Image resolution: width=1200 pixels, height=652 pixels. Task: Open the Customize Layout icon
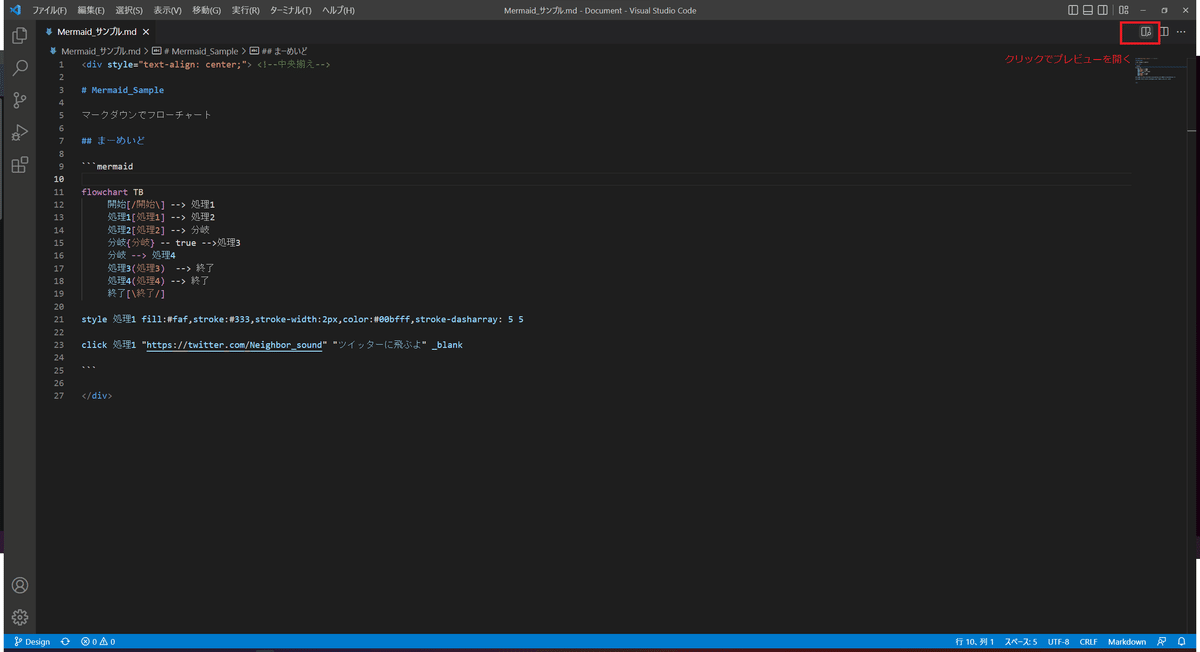point(1124,10)
